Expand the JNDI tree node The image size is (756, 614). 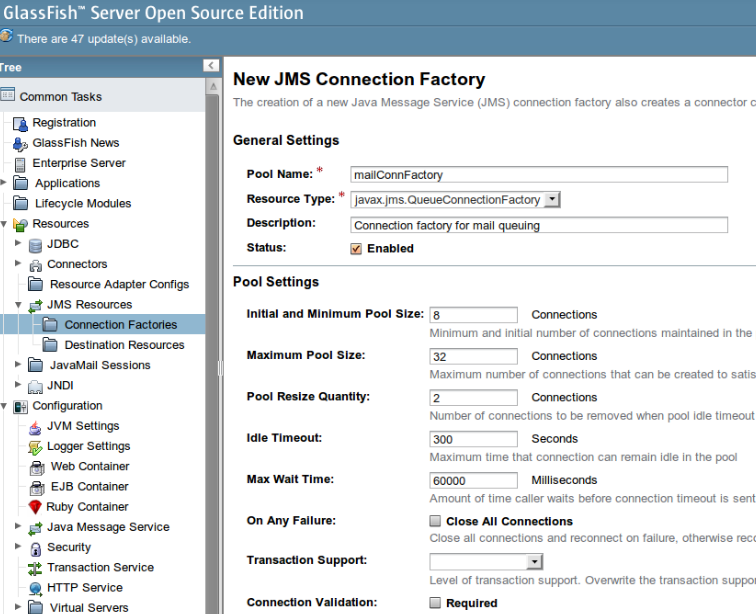click(x=18, y=384)
